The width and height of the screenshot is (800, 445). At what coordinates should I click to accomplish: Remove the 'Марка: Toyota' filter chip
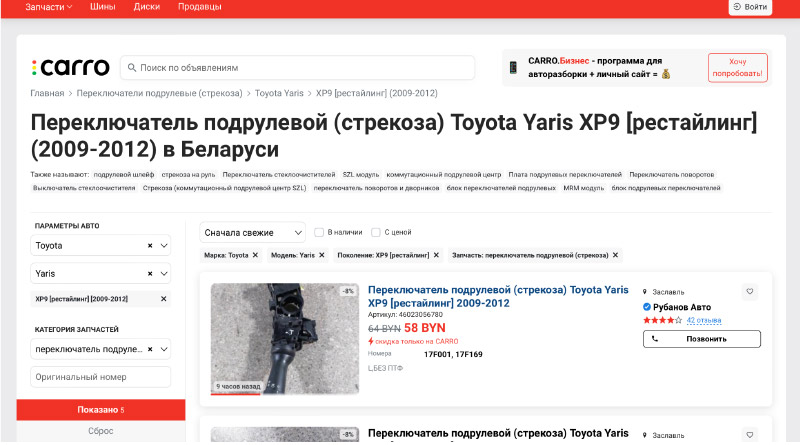click(x=255, y=255)
